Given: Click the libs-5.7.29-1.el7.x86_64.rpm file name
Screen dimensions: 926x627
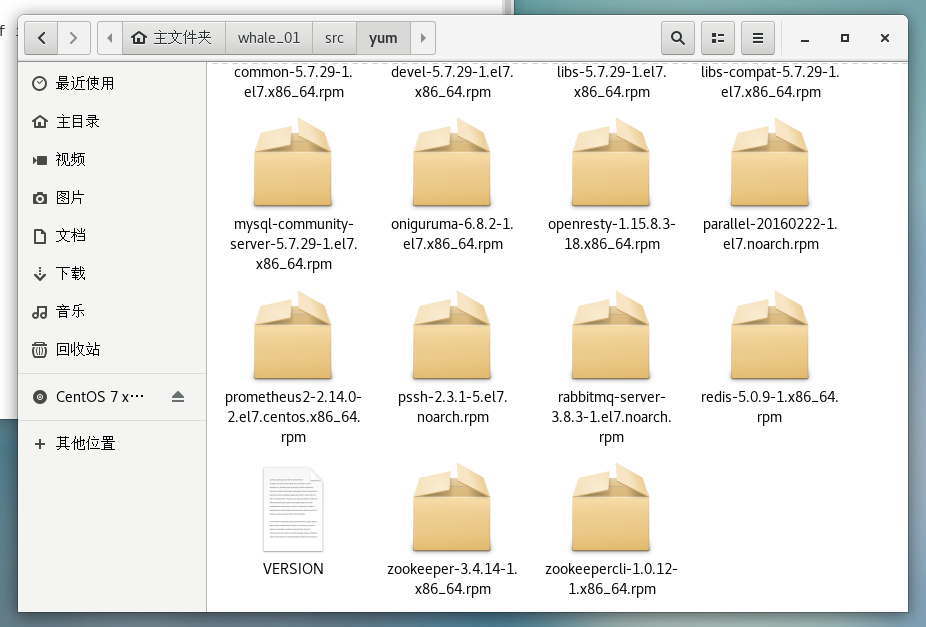Looking at the screenshot, I should tap(611, 82).
